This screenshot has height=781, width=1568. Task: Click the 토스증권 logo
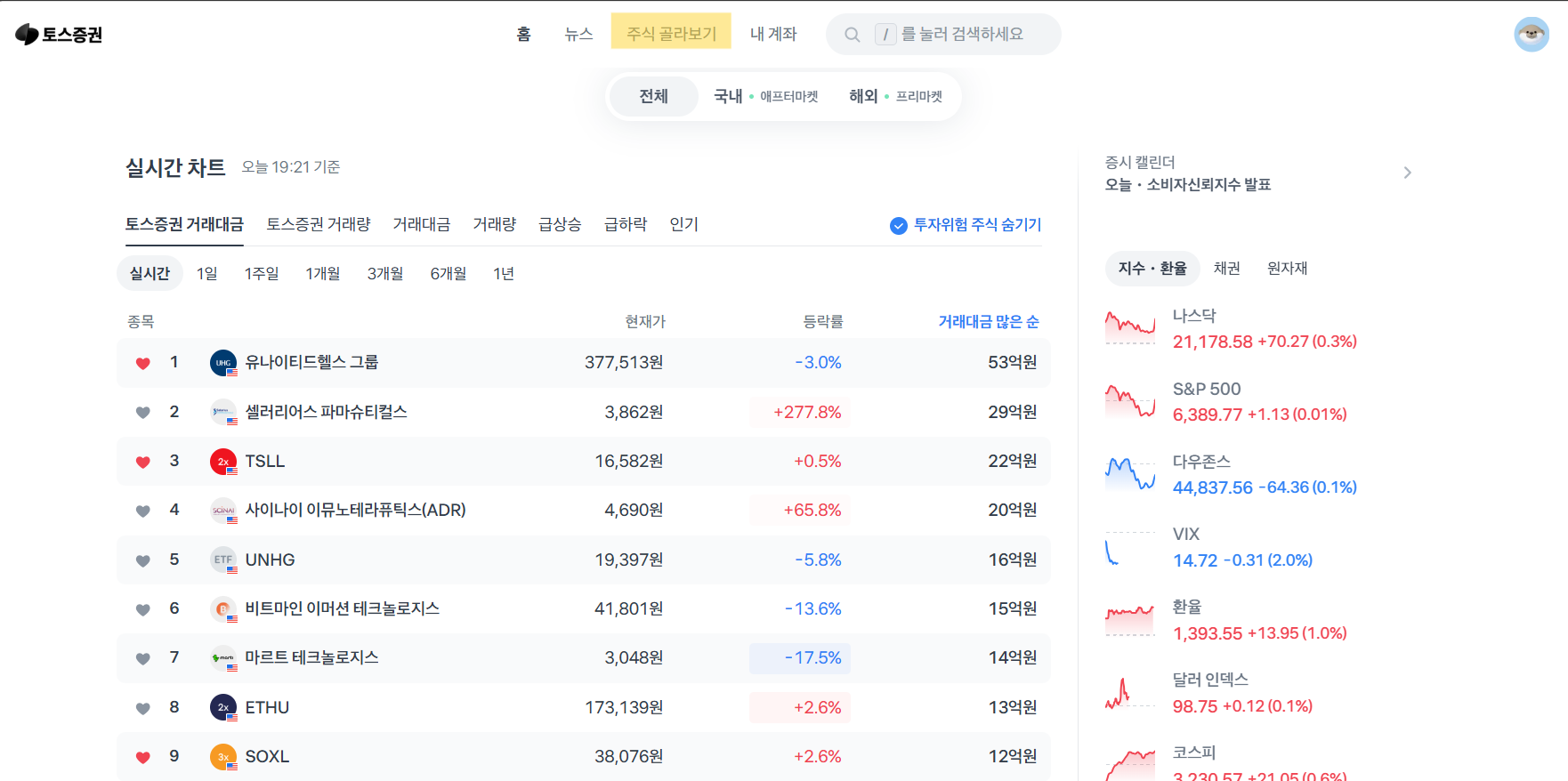coord(59,35)
